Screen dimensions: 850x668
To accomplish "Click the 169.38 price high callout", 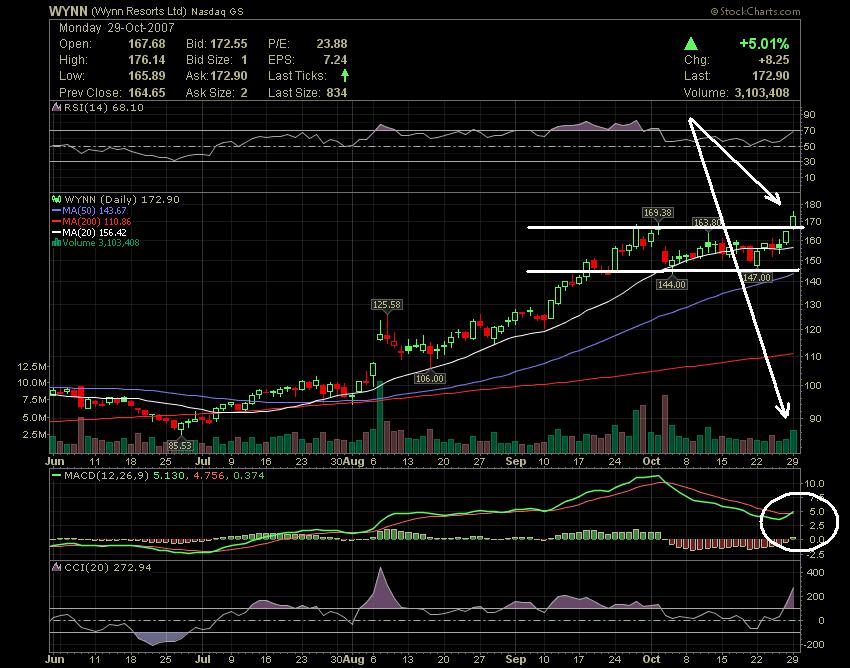I will [x=658, y=213].
